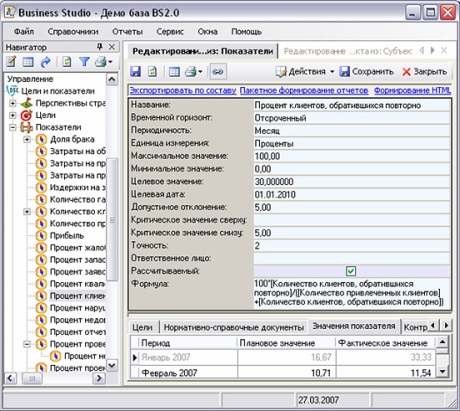Click the save disk icon in editor toolbar
460x411 pixels.
[x=136, y=72]
